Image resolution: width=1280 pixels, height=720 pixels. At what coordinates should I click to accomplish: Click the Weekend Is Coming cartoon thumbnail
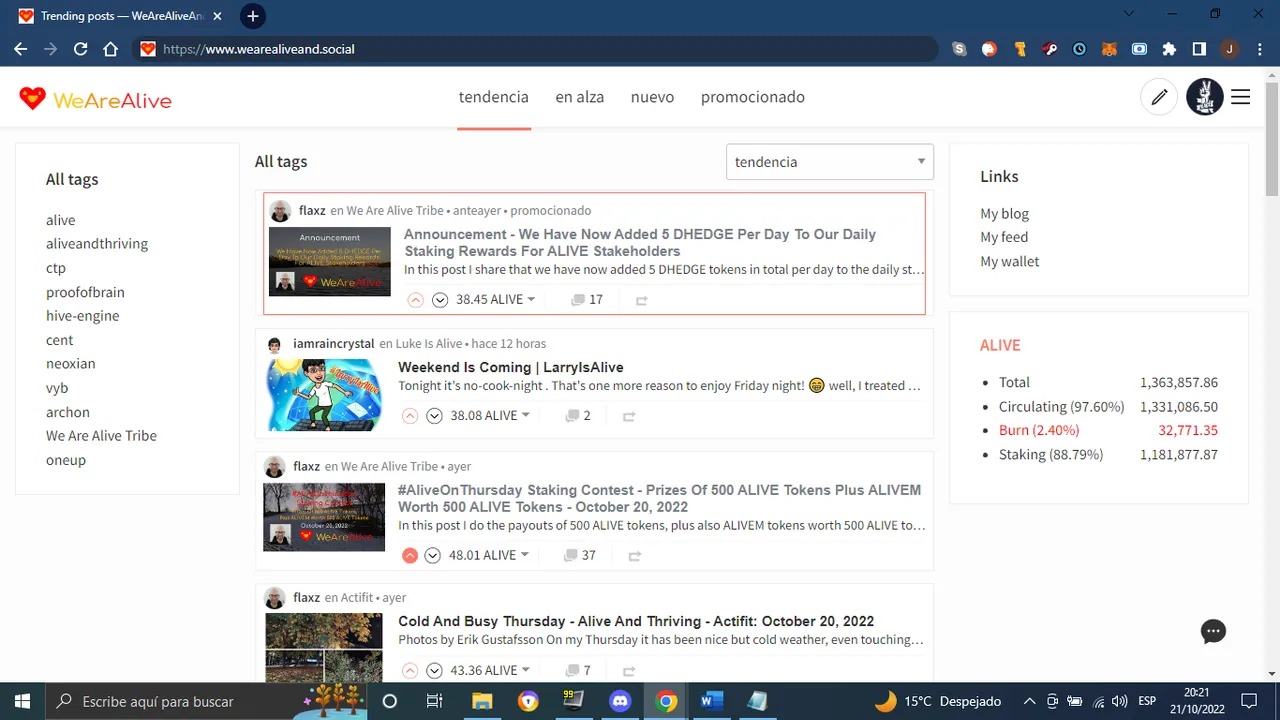324,395
